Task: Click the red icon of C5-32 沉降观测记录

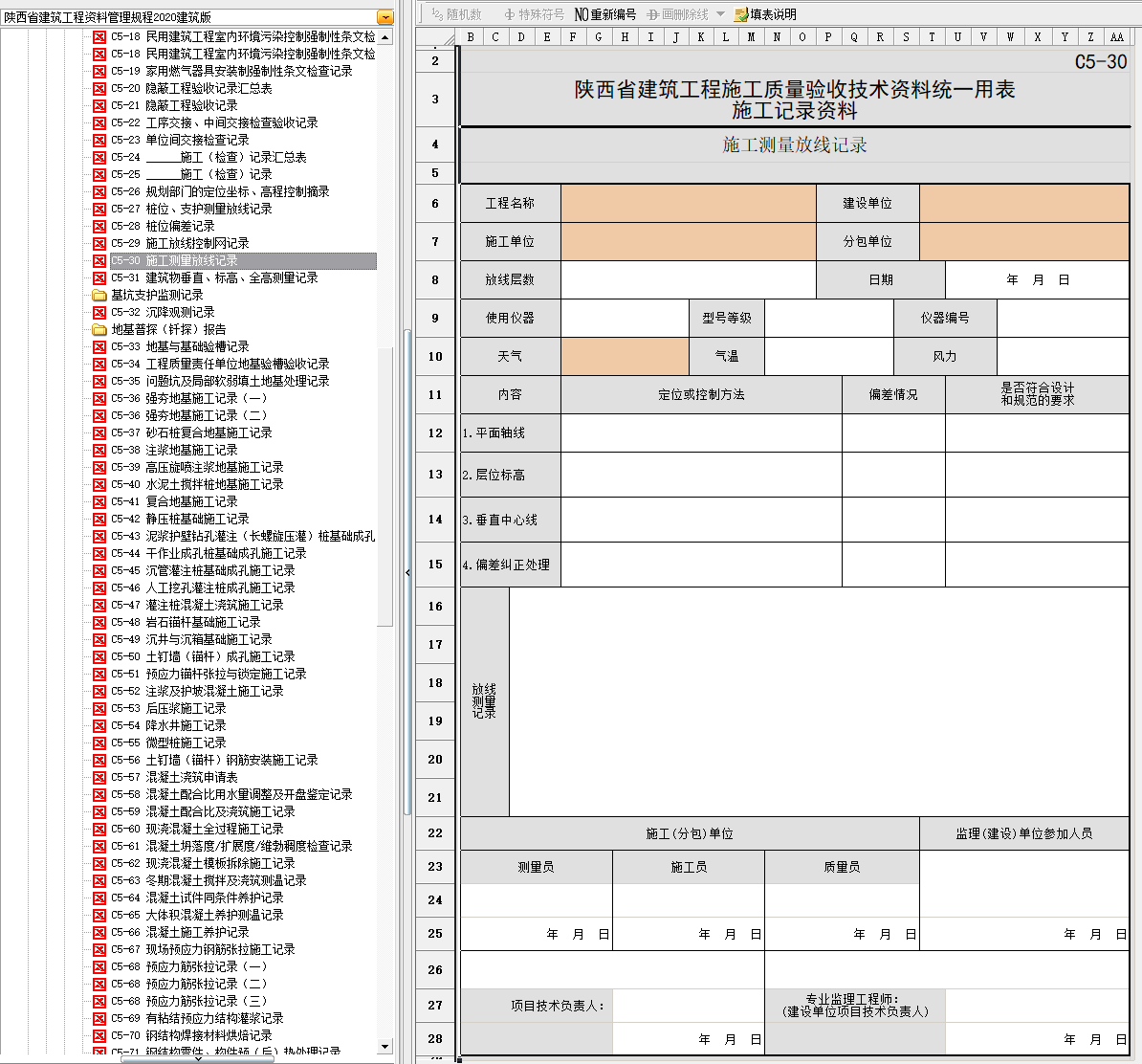Action: point(99,312)
